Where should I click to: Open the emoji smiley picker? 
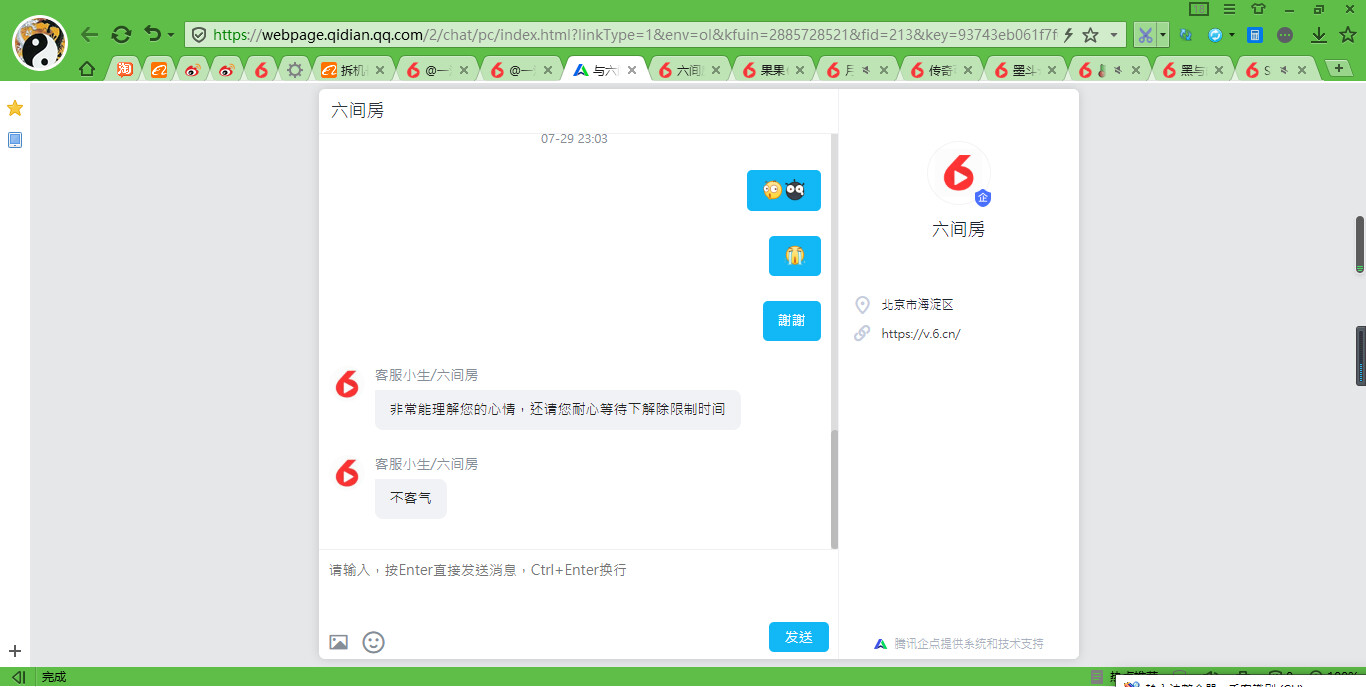373,642
